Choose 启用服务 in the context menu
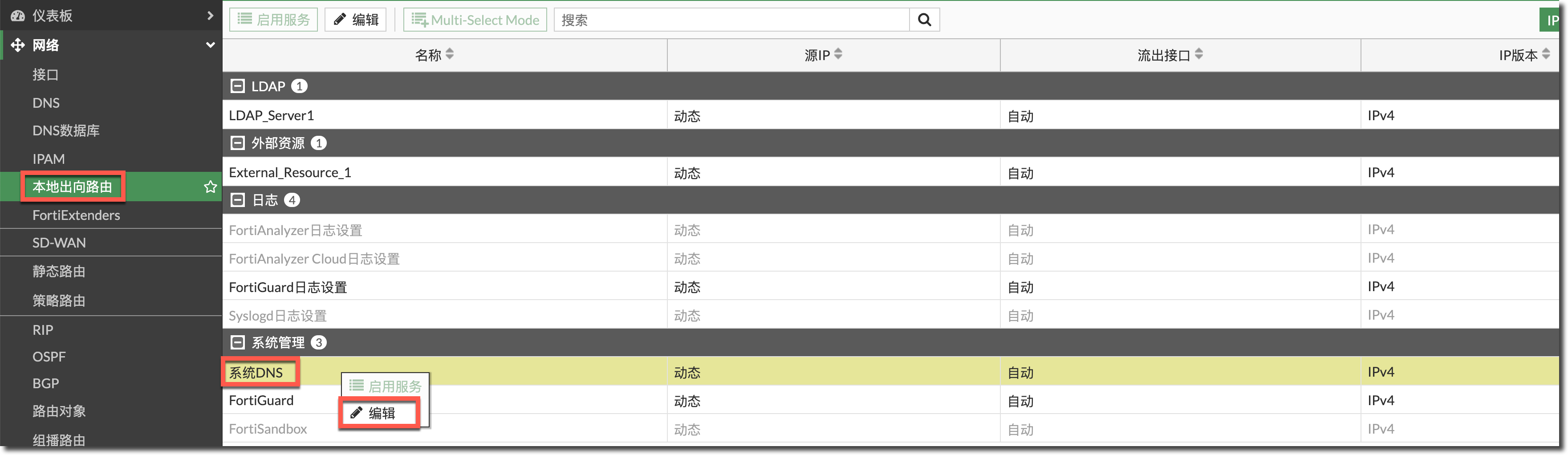Screen dimensions: 1568x455 [x=386, y=386]
